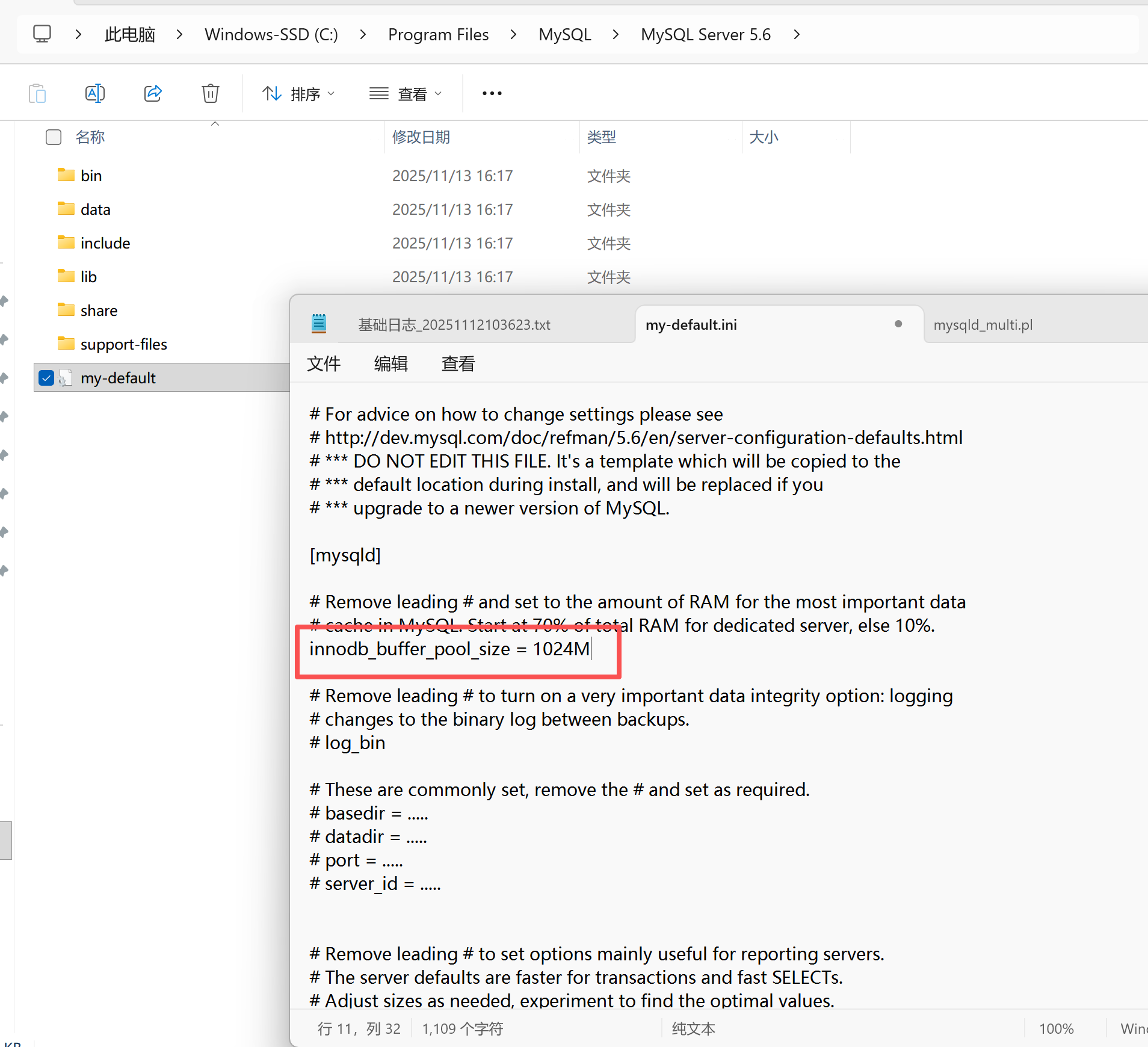
Task: Click the Paste icon in Explorer toolbar
Action: [37, 93]
